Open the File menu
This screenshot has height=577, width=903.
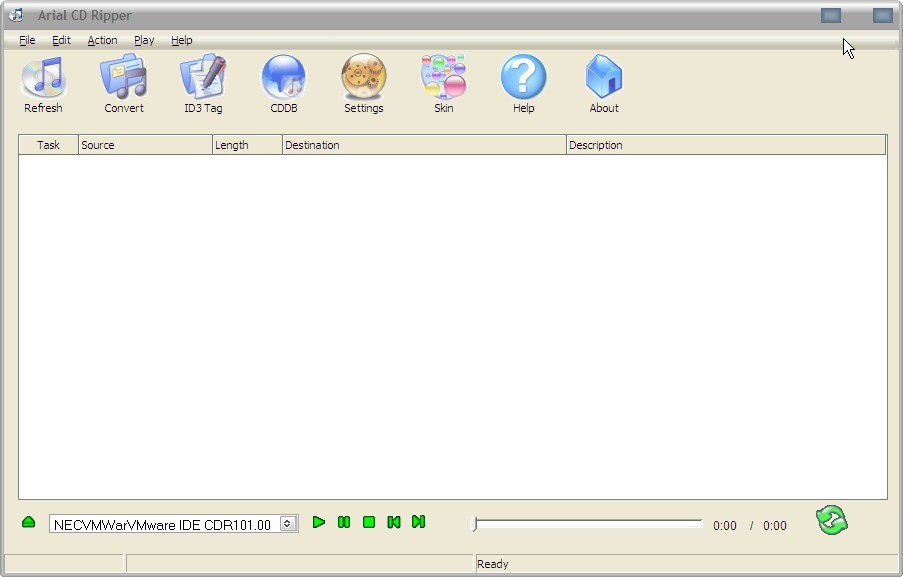[x=27, y=40]
